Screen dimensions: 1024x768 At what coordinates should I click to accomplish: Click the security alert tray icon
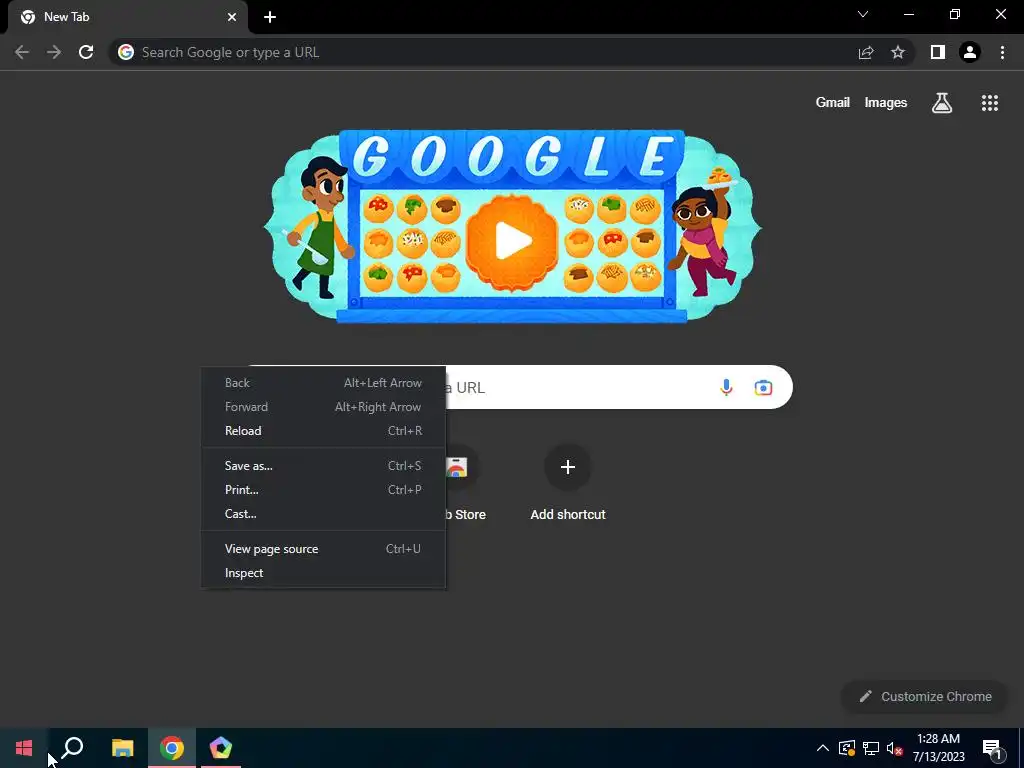click(847, 748)
